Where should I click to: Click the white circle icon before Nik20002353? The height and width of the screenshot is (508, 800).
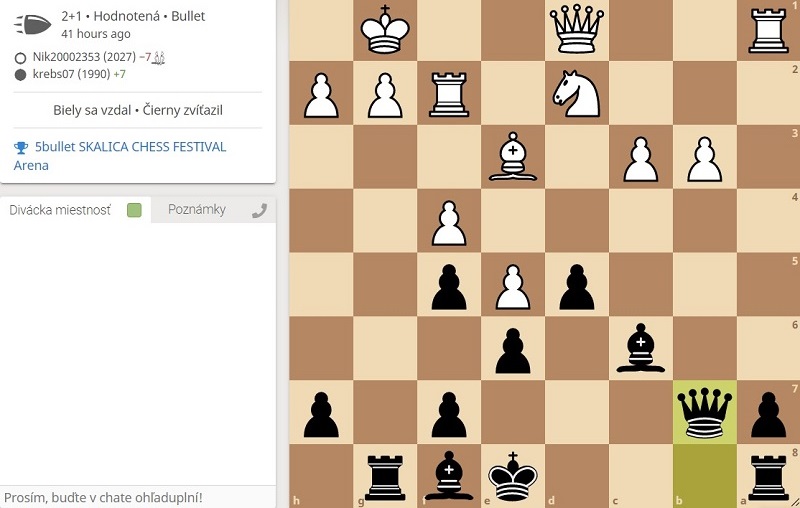(x=20, y=58)
